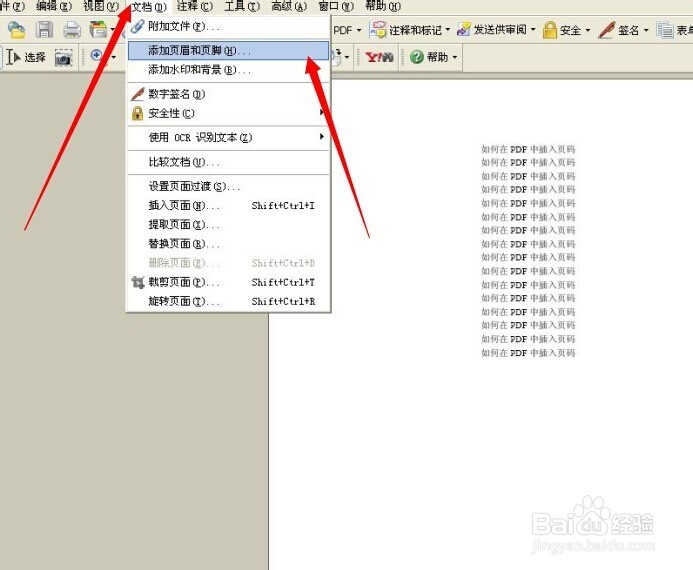This screenshot has width=693, height=570.
Task: Expand the 签名 dropdown arrow
Action: coord(646,30)
